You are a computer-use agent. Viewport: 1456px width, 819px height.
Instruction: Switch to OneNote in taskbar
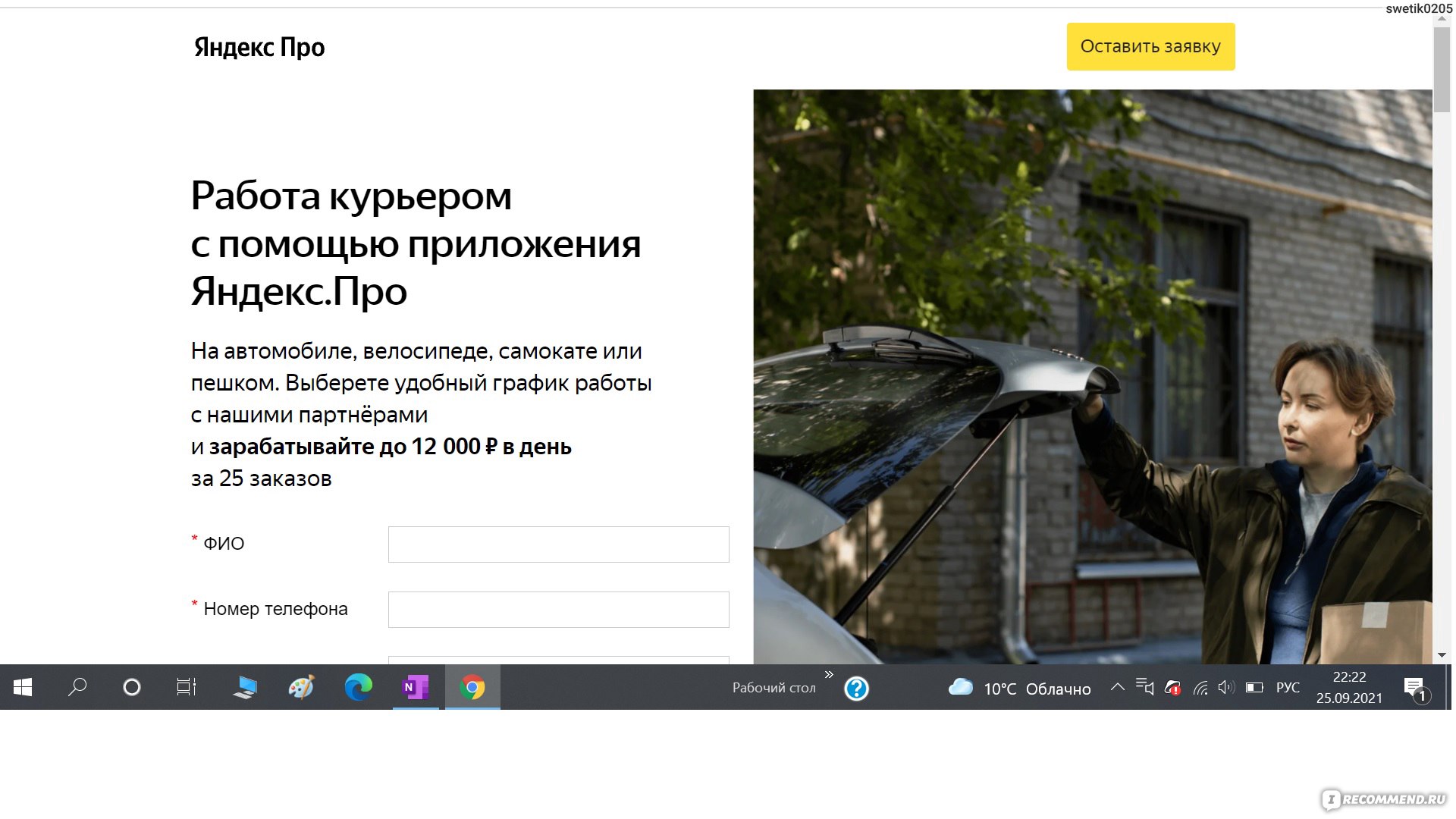pyautogui.click(x=416, y=688)
